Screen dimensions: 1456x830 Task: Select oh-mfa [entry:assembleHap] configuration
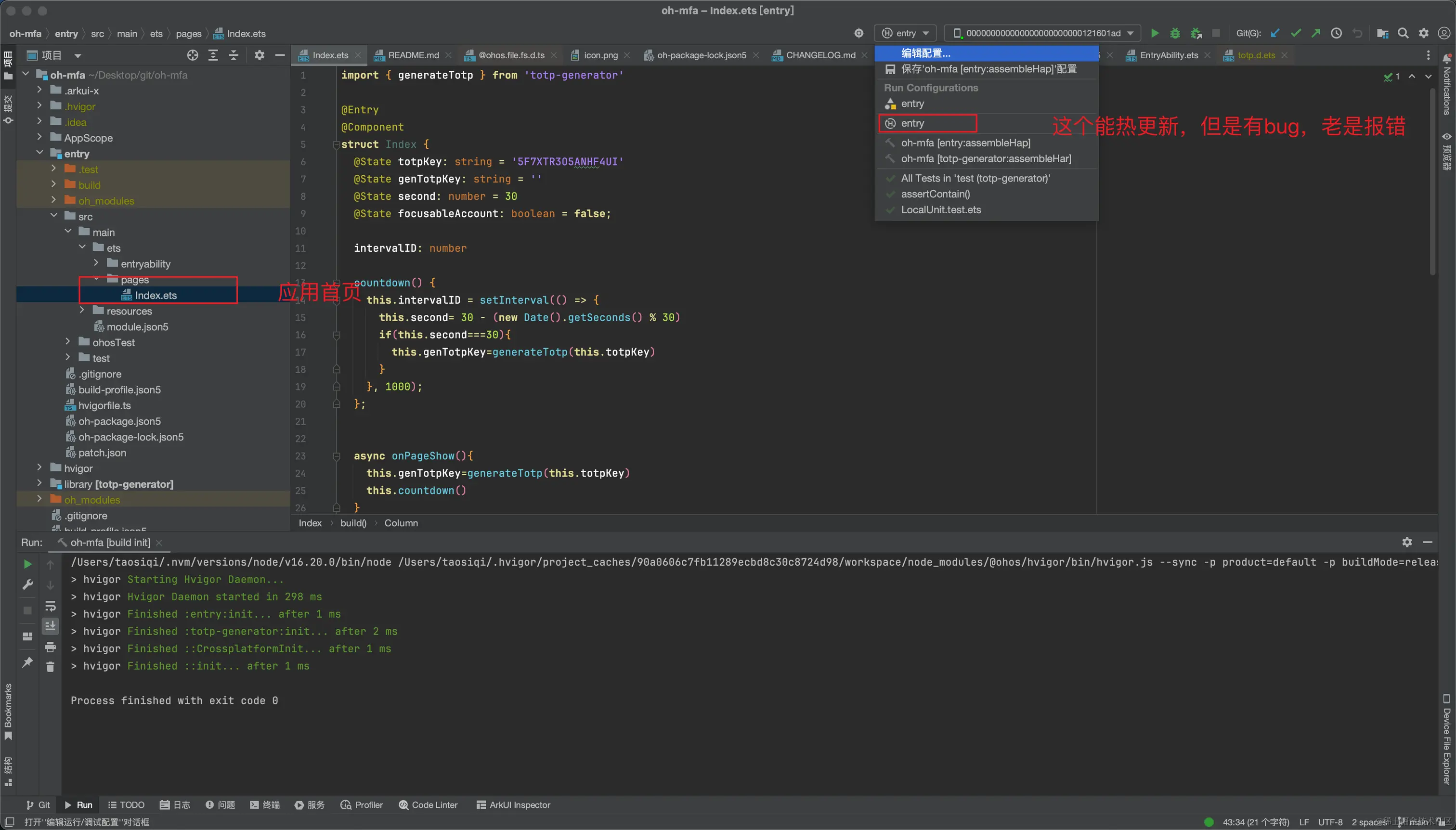[x=986, y=143]
